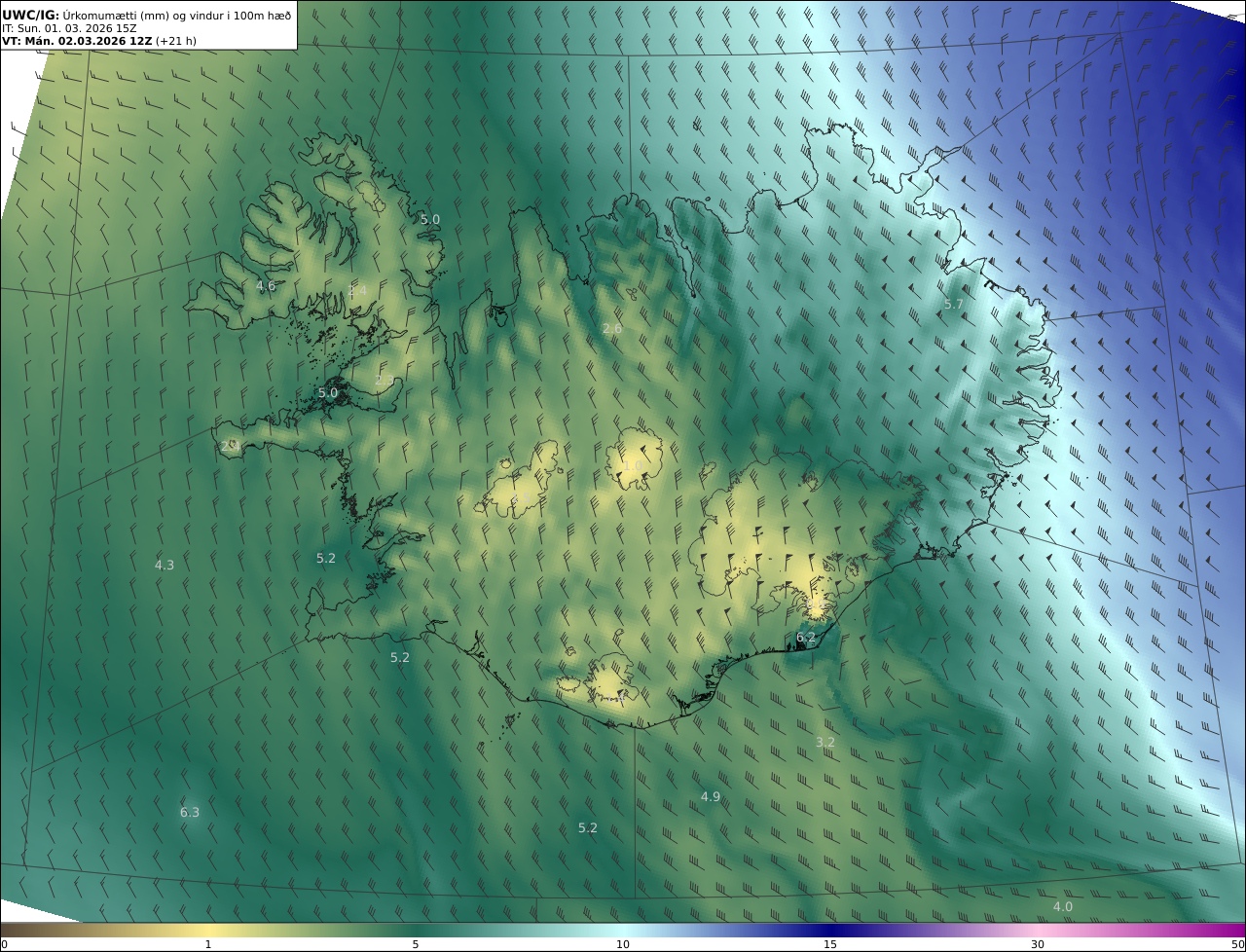The height and width of the screenshot is (952, 1246).
Task: Click the colorbar tick label '10'
Action: (623, 944)
